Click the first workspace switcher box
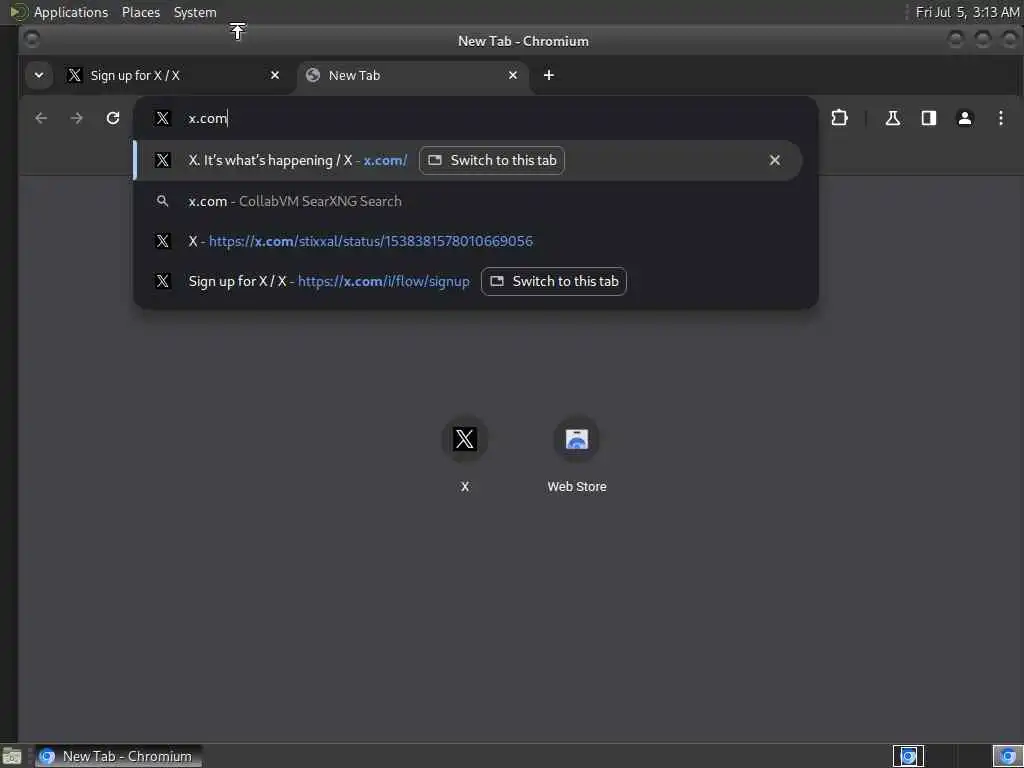The image size is (1024, 768). tap(908, 756)
